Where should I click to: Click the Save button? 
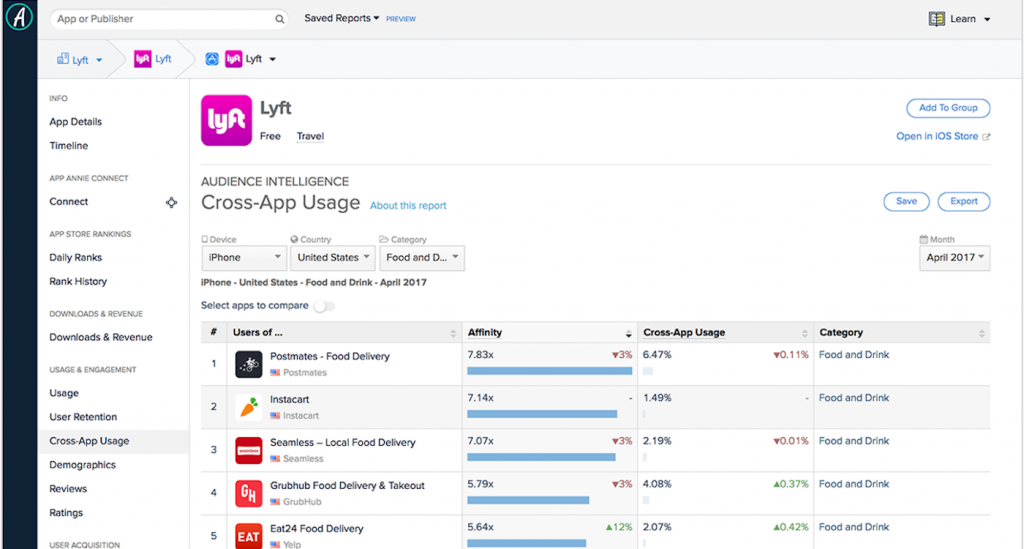[906, 201]
